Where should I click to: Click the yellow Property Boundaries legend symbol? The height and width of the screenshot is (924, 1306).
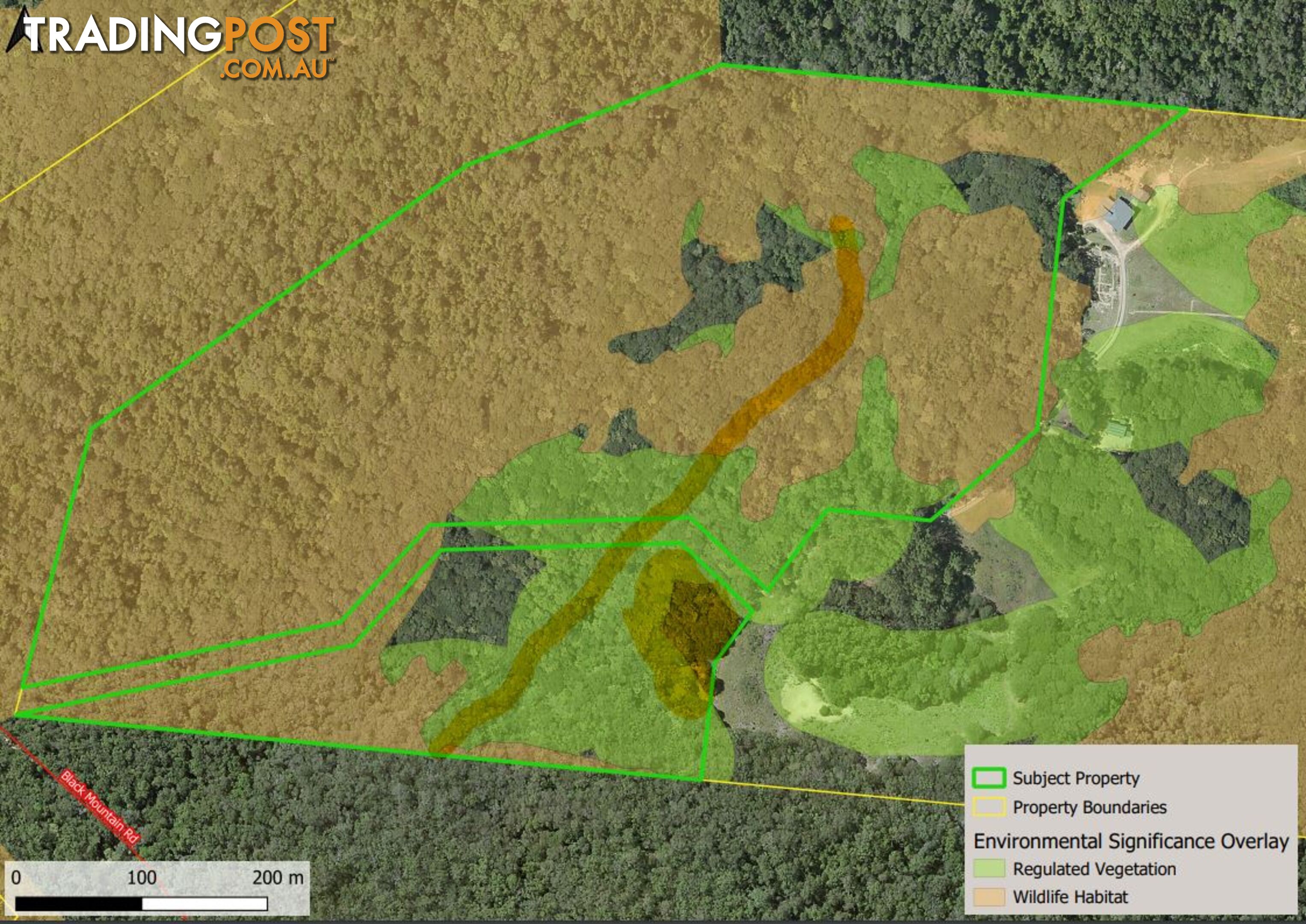point(989,807)
